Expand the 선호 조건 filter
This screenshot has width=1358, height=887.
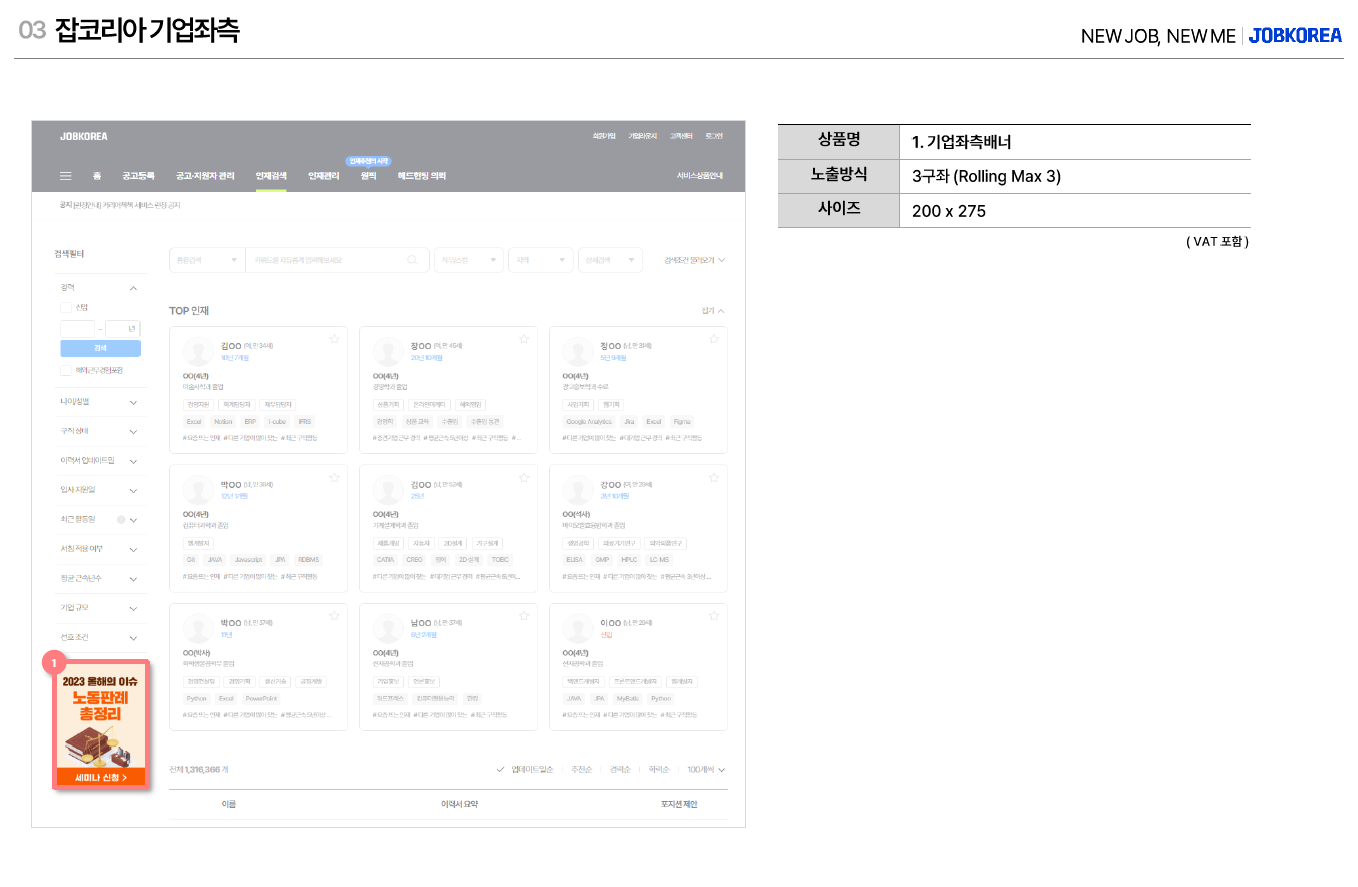click(133, 638)
